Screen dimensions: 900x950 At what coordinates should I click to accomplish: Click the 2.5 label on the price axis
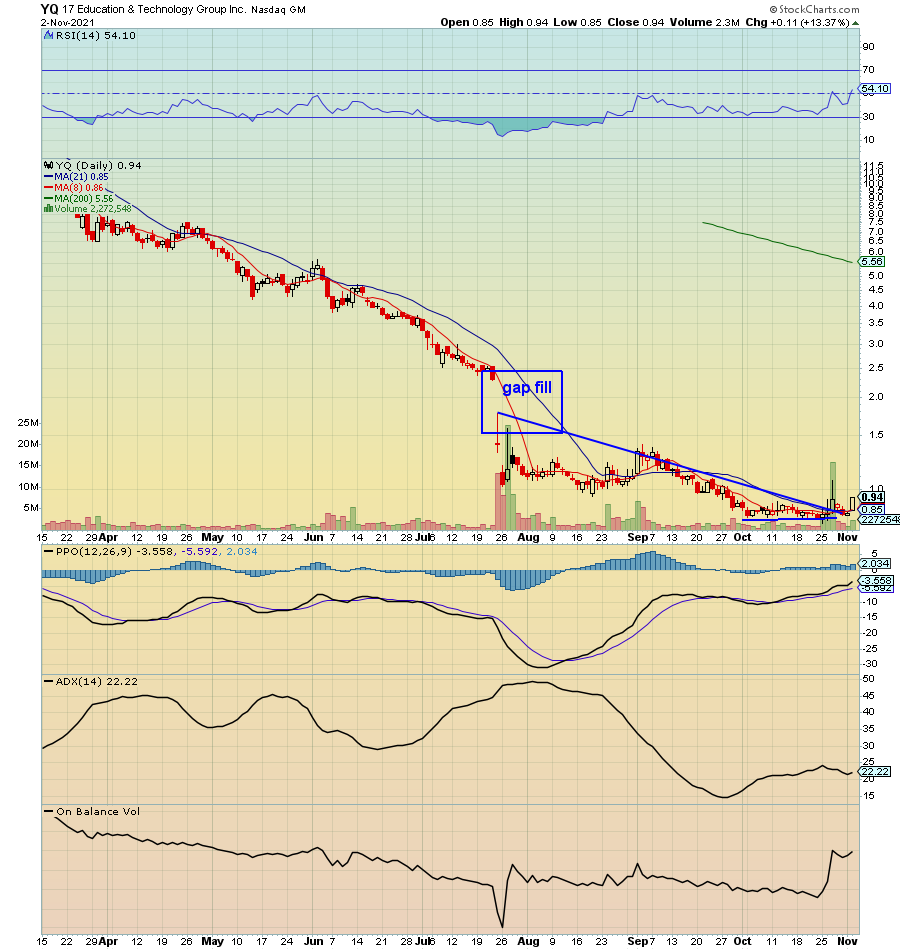[876, 368]
